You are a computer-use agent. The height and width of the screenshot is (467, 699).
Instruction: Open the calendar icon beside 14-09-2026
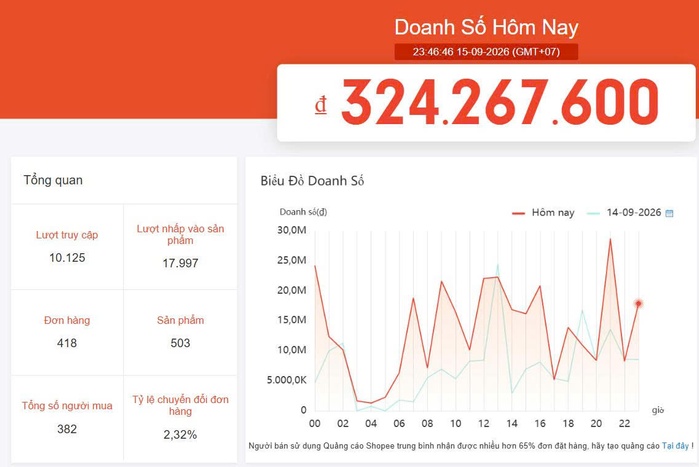[669, 213]
